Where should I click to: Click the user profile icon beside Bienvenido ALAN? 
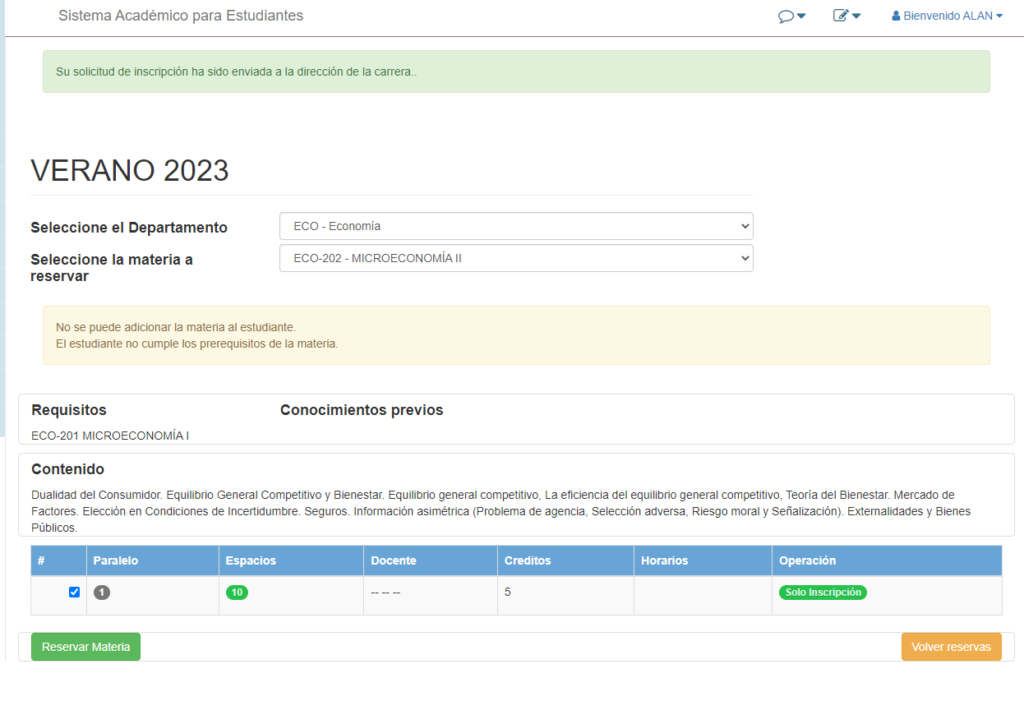896,16
